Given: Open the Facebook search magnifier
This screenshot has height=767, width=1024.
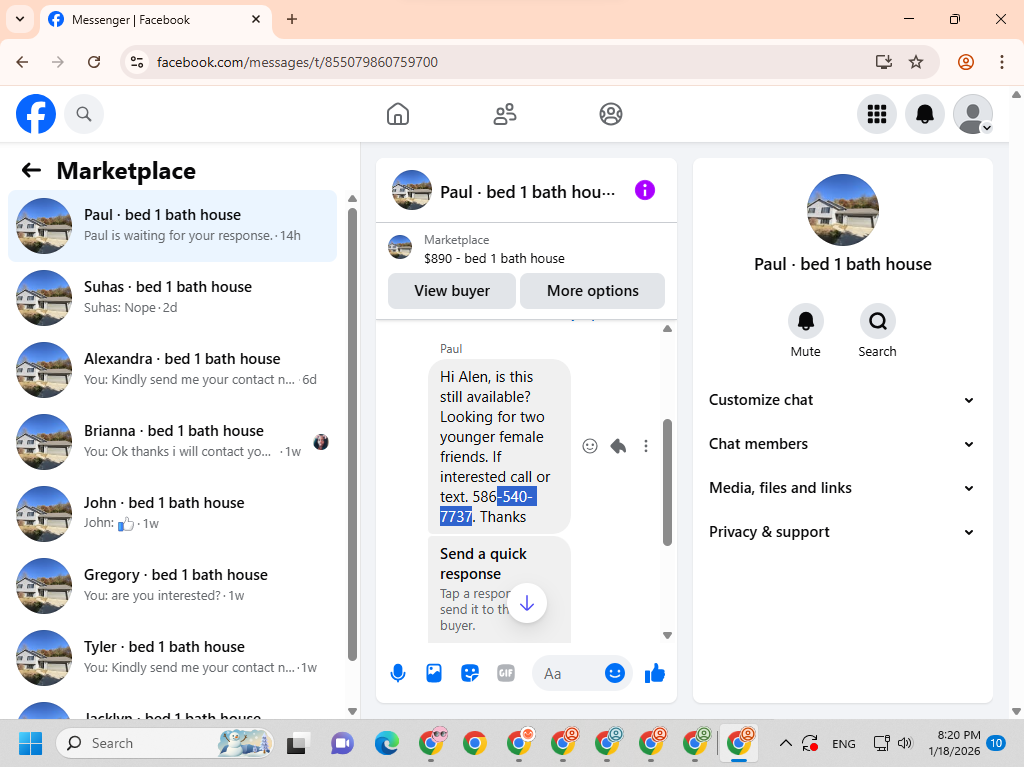Looking at the screenshot, I should point(84,114).
